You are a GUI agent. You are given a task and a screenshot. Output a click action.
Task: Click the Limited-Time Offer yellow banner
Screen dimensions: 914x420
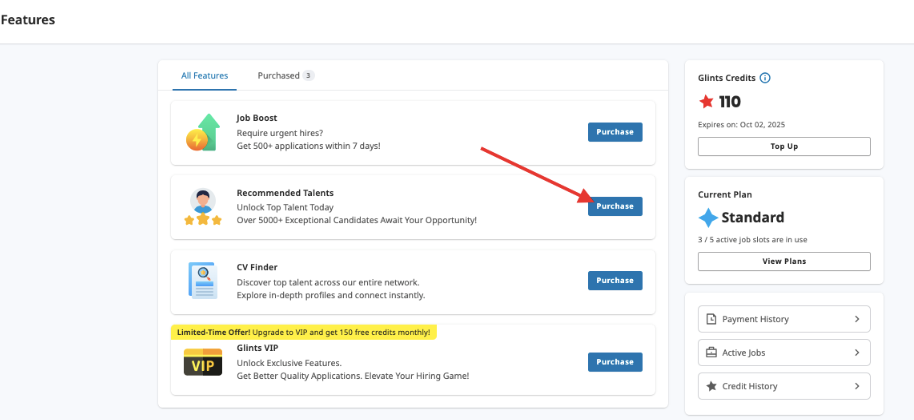point(304,333)
